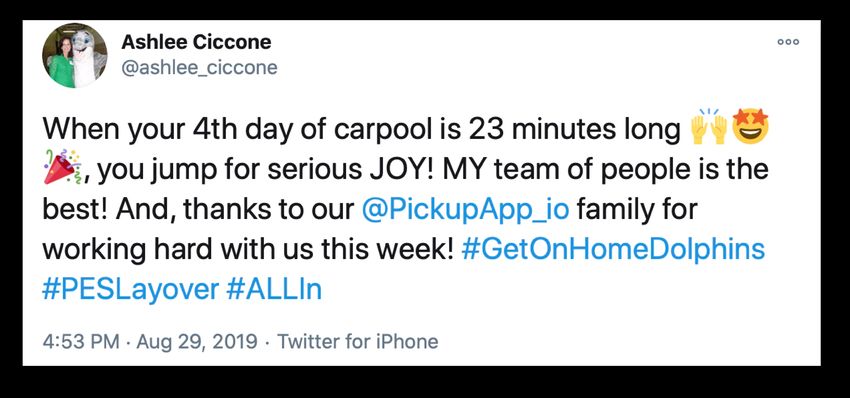Follow the #GetOnHomeDolphins hashtag

(x=613, y=250)
